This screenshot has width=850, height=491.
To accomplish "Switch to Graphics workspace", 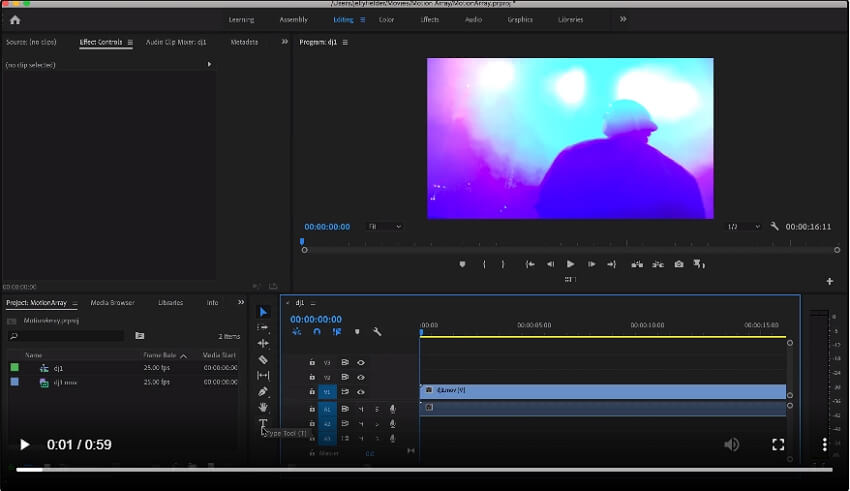I will point(520,20).
